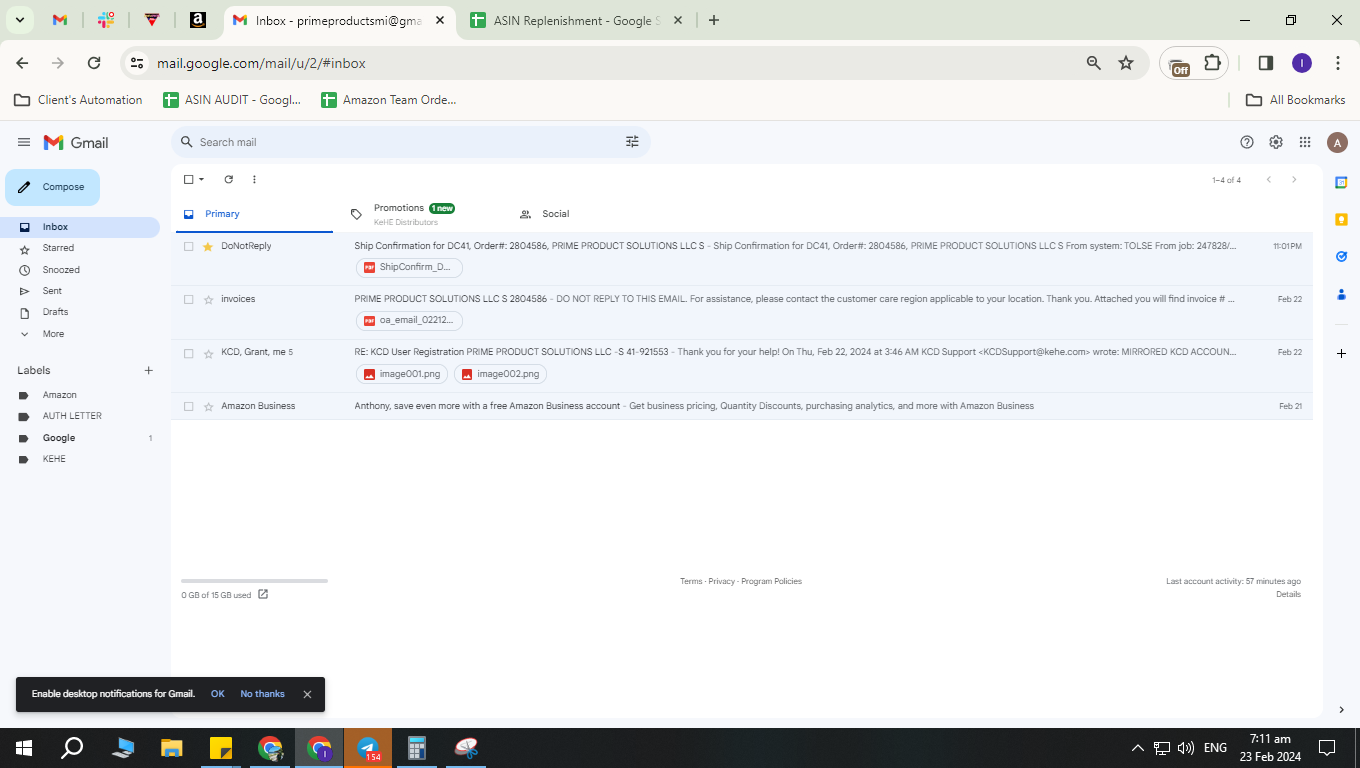Open Google Keep side panel icon
The width and height of the screenshot is (1360, 768).
tap(1341, 219)
